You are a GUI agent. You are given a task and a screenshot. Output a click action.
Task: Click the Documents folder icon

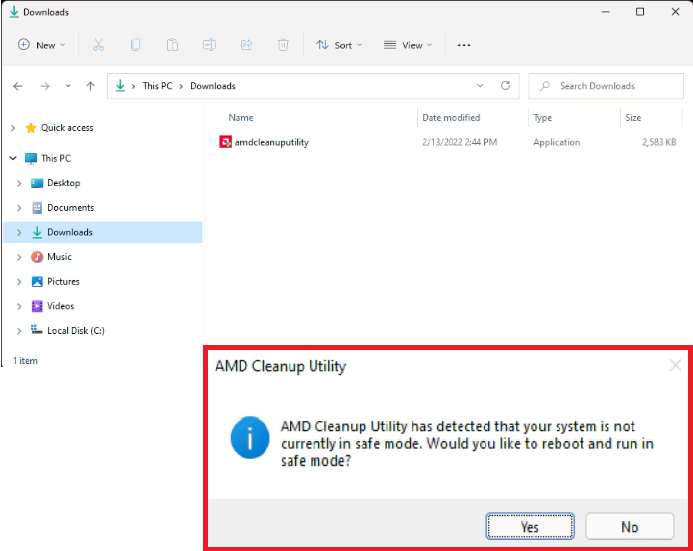(x=37, y=208)
